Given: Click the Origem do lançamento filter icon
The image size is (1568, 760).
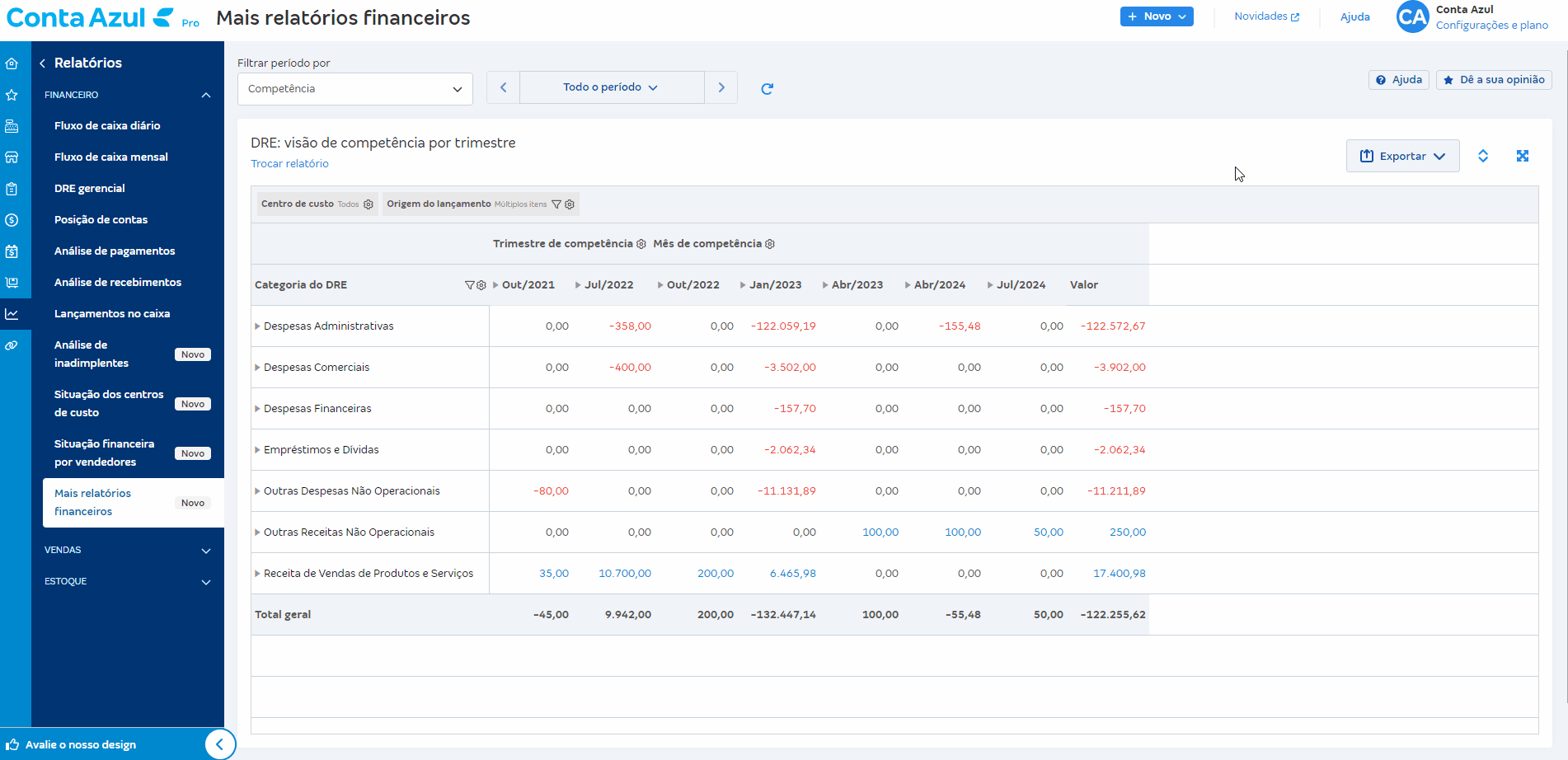Looking at the screenshot, I should 556,204.
